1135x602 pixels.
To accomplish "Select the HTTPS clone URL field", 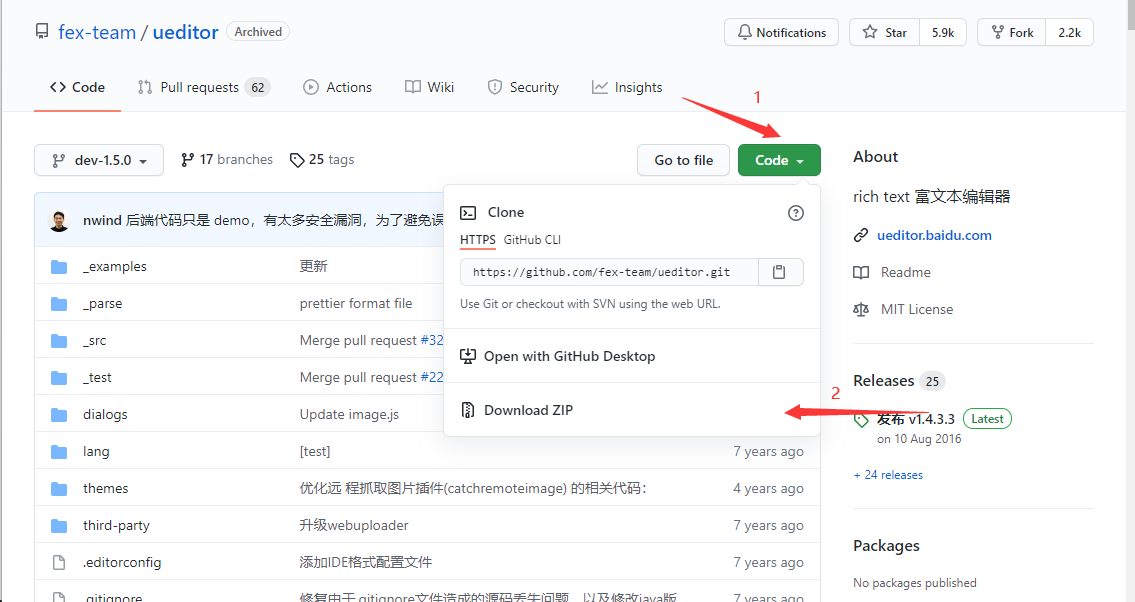I will click(x=600, y=271).
